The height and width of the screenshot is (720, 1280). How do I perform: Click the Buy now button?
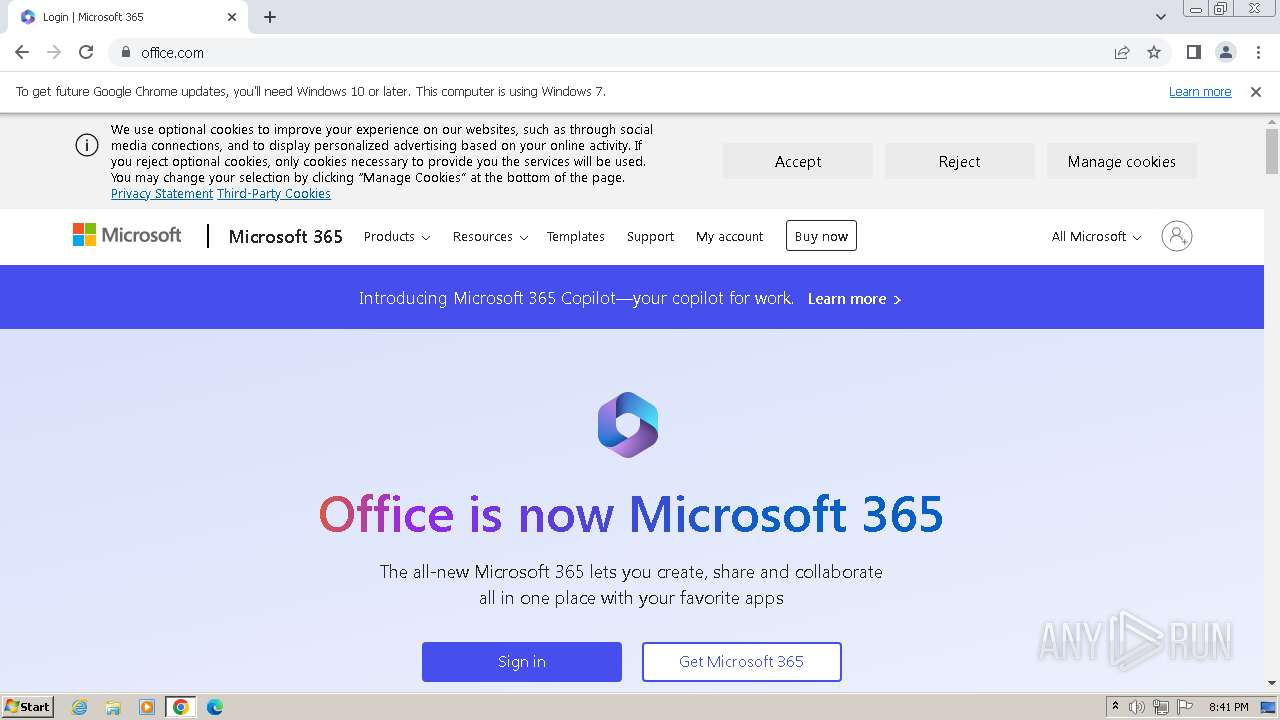821,236
